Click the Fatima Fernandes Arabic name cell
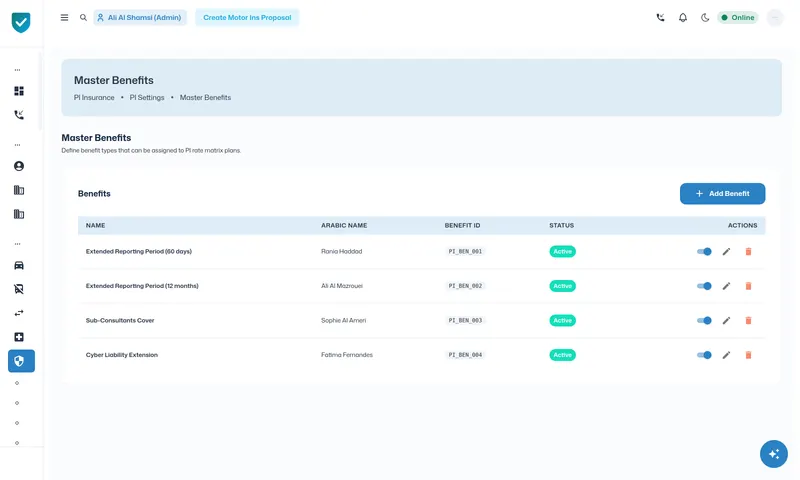 tap(347, 355)
